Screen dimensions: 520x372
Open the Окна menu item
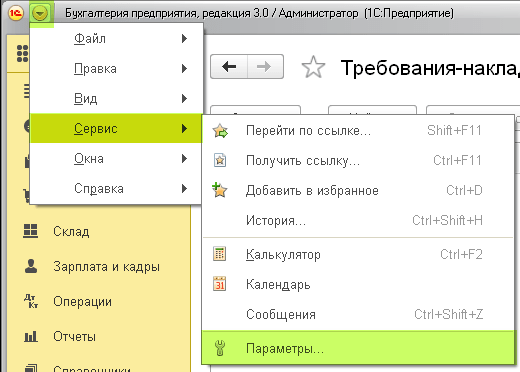(116, 159)
